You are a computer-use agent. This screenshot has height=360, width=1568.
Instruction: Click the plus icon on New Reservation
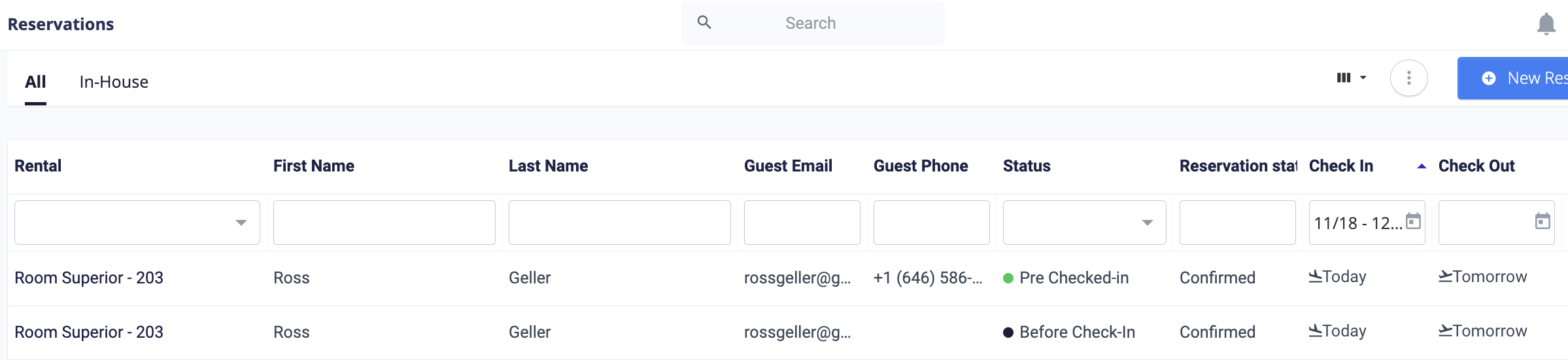pyautogui.click(x=1489, y=79)
